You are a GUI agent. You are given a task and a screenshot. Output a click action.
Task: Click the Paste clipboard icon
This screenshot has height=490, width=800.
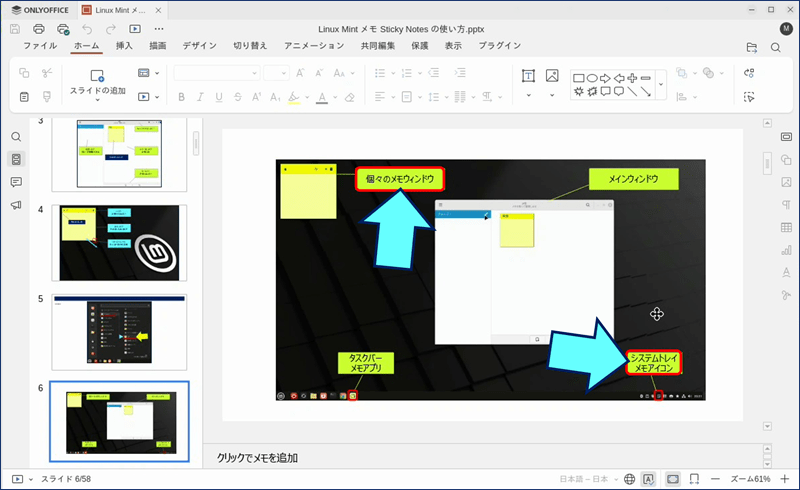pyautogui.click(x=24, y=96)
